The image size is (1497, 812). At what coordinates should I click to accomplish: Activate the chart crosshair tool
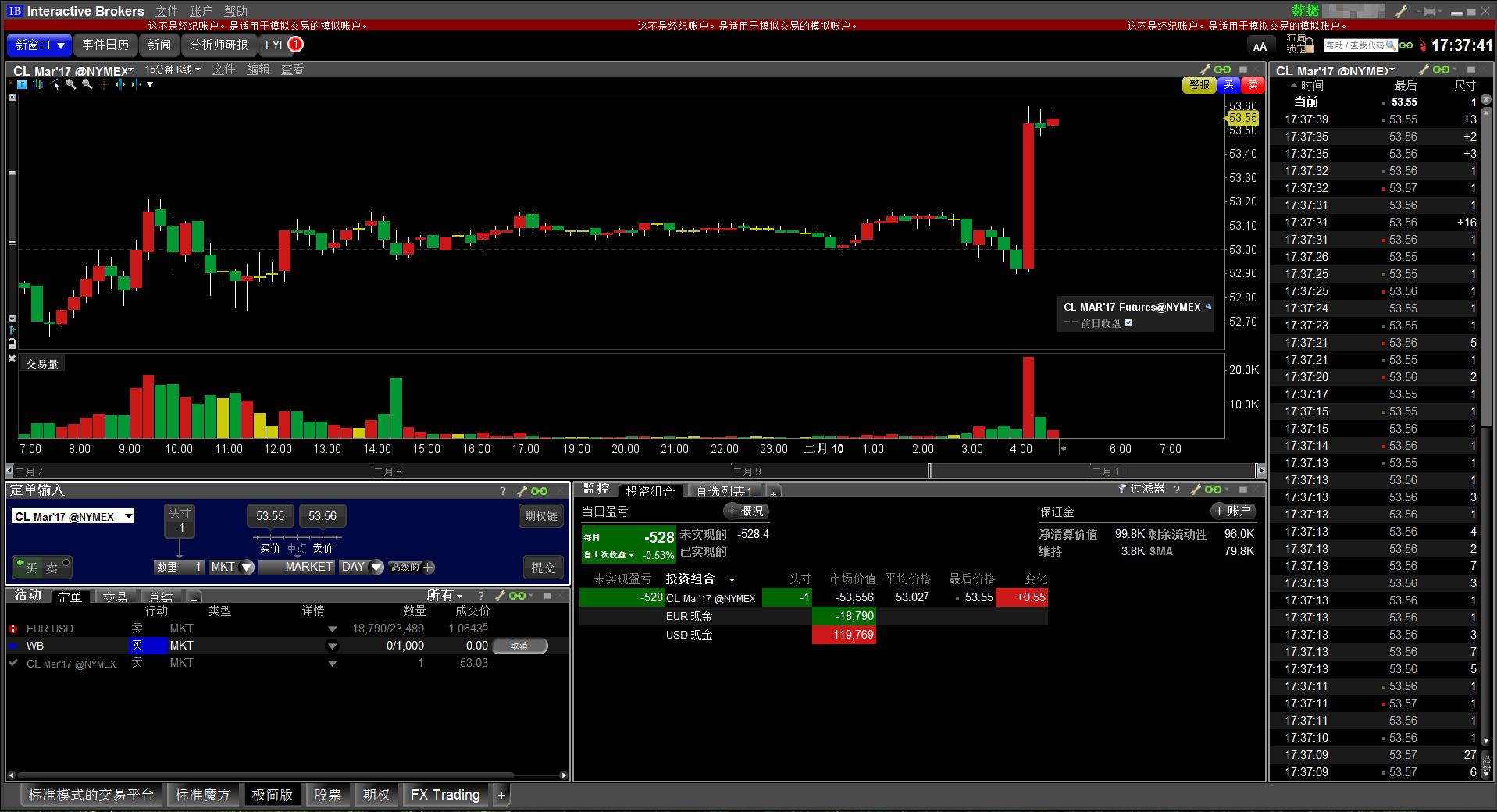(x=103, y=84)
